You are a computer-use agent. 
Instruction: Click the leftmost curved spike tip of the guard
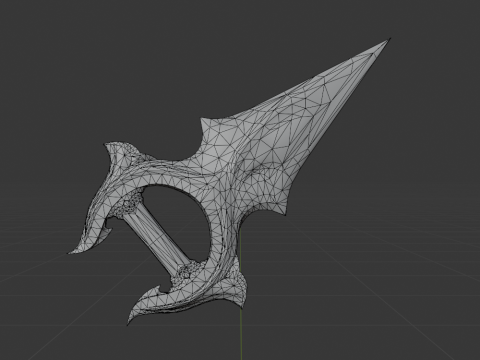(73, 252)
